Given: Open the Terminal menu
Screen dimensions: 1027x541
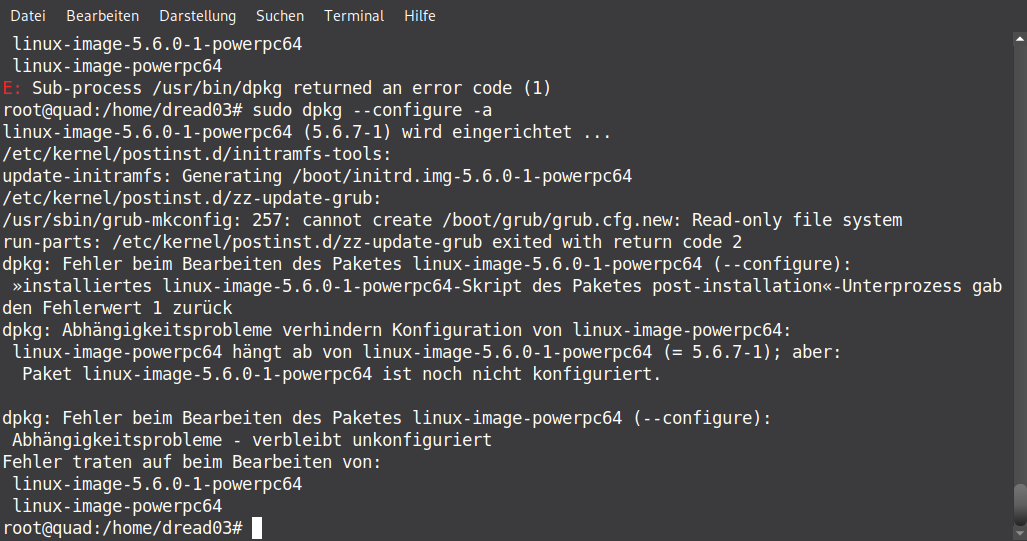Looking at the screenshot, I should [x=354, y=16].
